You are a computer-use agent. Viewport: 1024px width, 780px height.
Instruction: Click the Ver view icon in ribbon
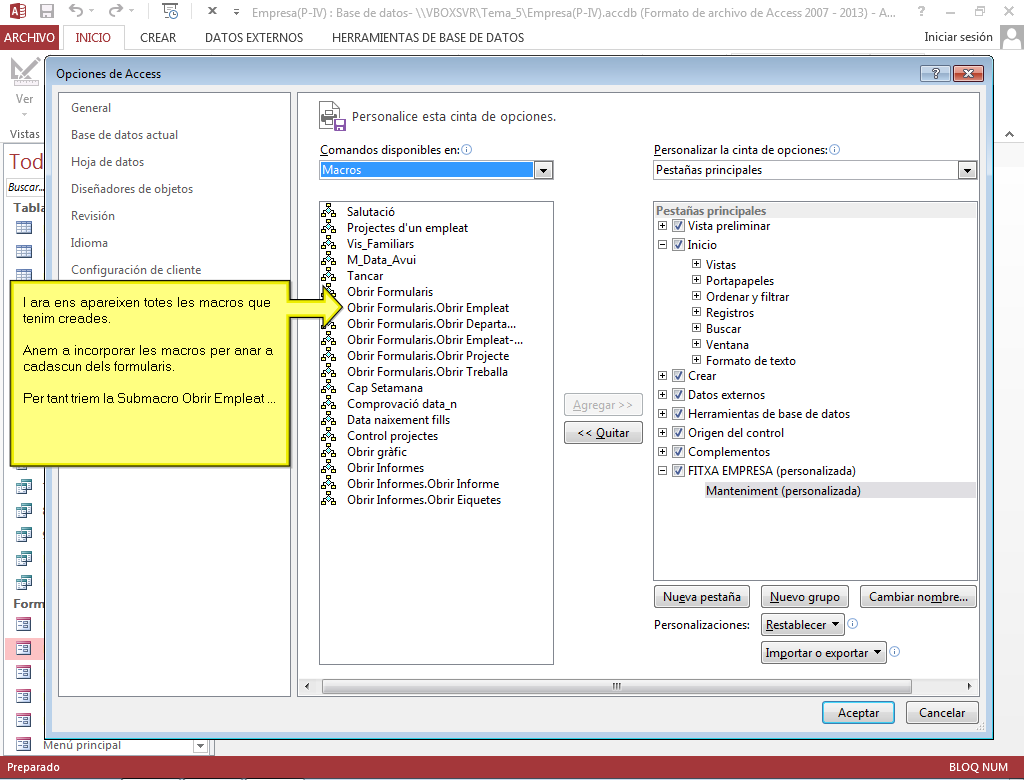[x=25, y=72]
